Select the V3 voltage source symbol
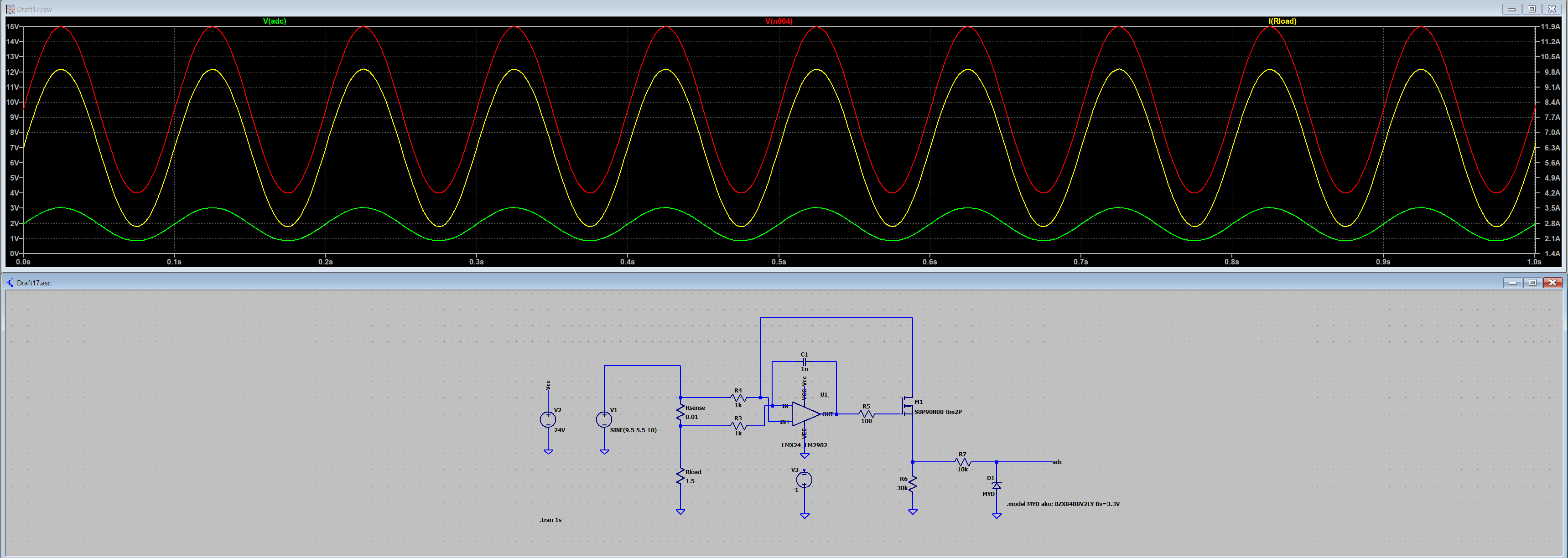The height and width of the screenshot is (558, 1568). pos(804,480)
